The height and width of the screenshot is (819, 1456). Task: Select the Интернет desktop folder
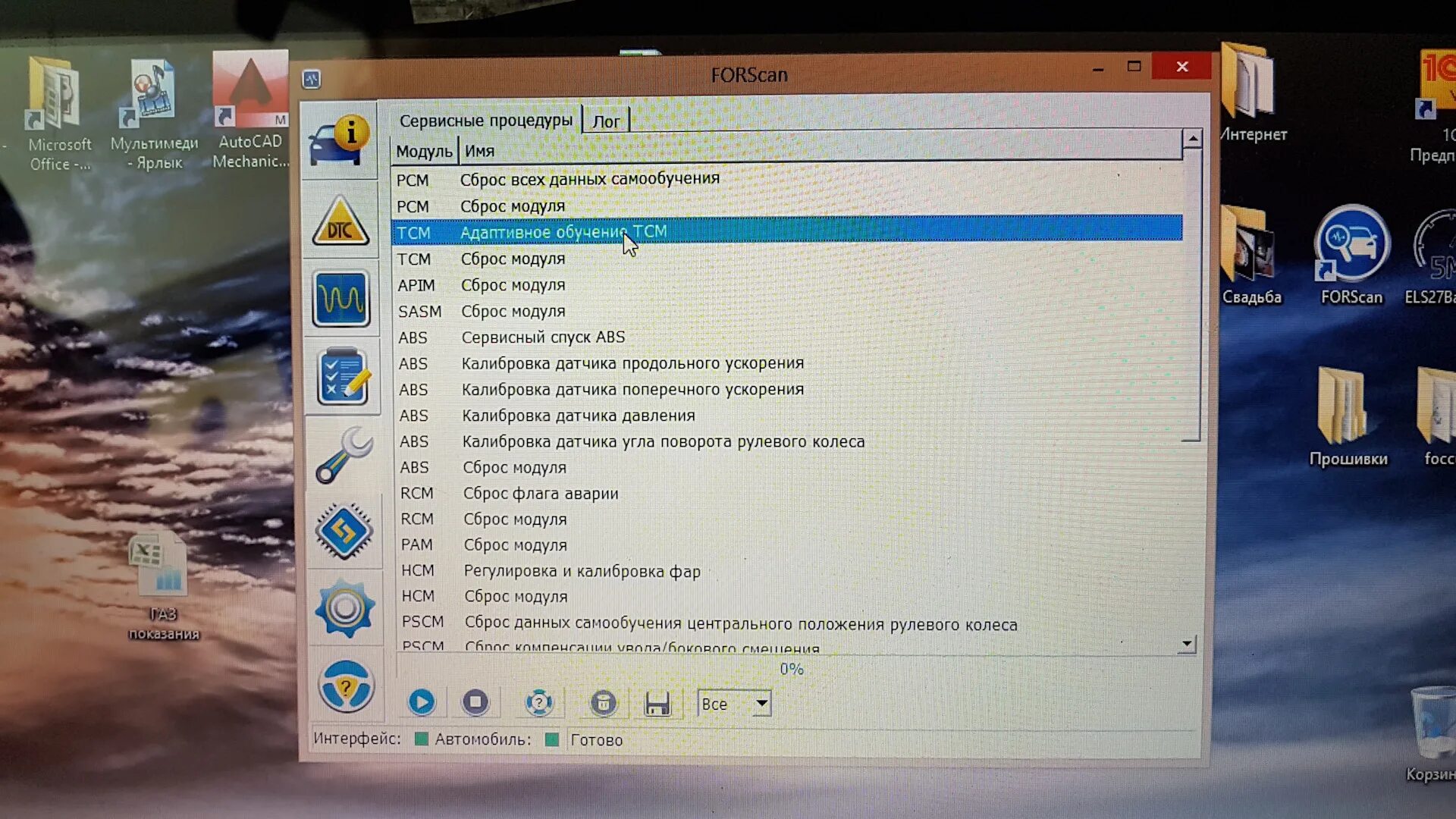coord(1252,94)
